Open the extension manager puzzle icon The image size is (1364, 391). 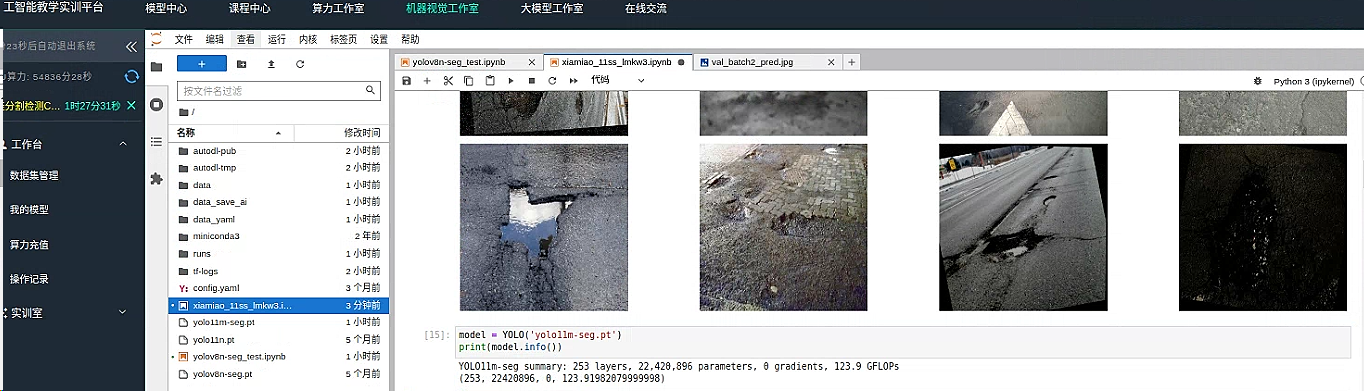point(156,179)
